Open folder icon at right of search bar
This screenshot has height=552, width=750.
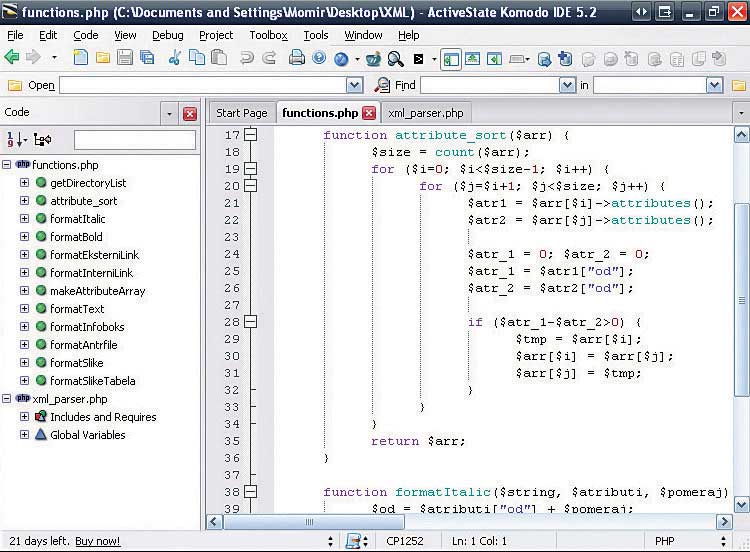coord(739,86)
